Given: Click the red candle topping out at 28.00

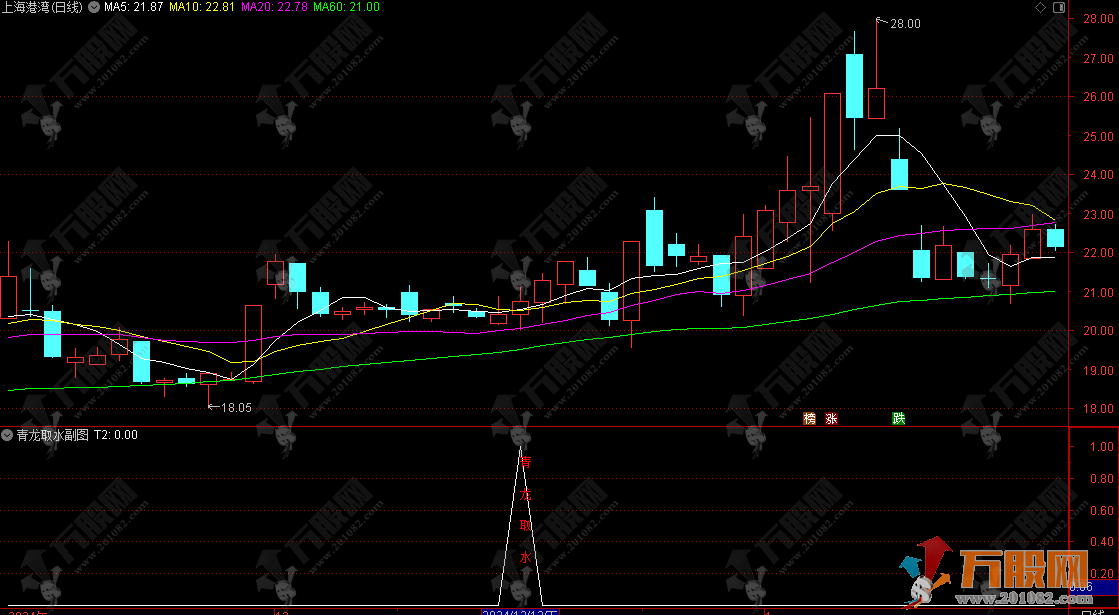Looking at the screenshot, I should pos(876,103).
